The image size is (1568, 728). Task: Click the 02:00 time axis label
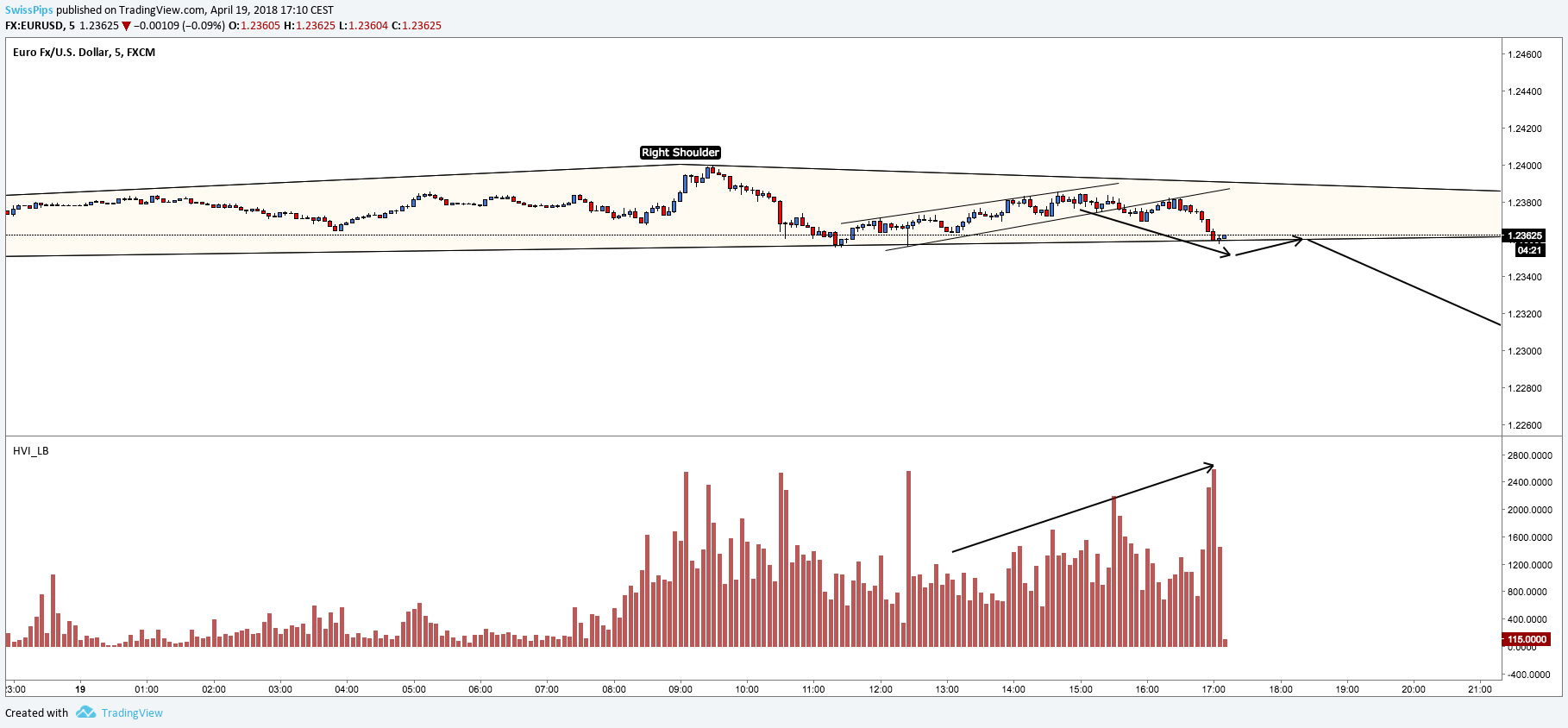click(214, 689)
